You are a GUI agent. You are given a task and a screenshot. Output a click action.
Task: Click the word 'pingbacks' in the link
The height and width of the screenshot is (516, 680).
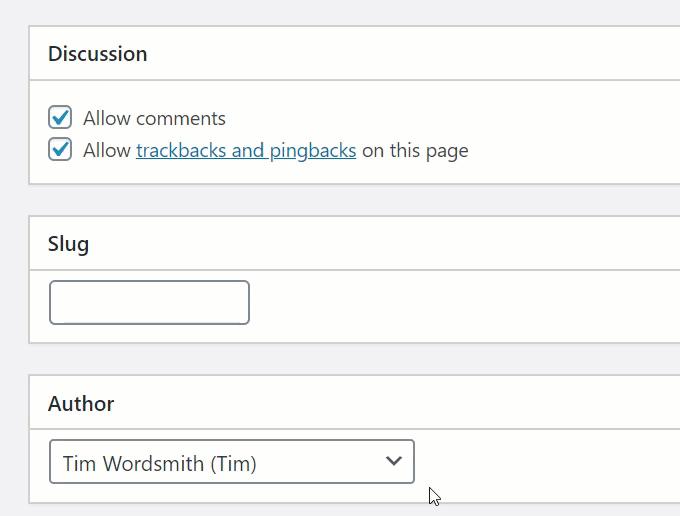[x=313, y=150]
